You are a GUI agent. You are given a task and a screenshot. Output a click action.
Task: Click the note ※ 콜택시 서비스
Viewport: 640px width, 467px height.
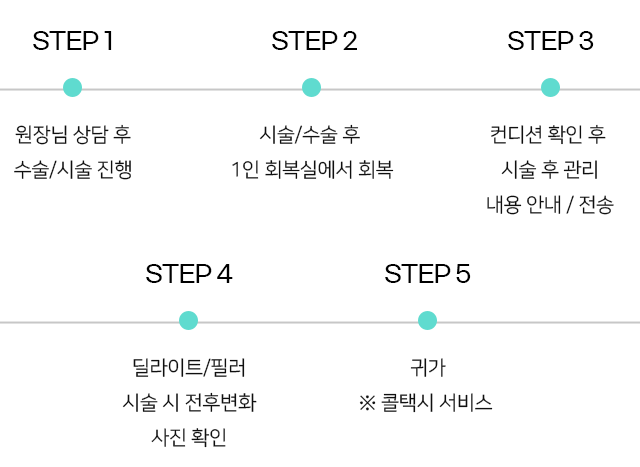pos(426,403)
